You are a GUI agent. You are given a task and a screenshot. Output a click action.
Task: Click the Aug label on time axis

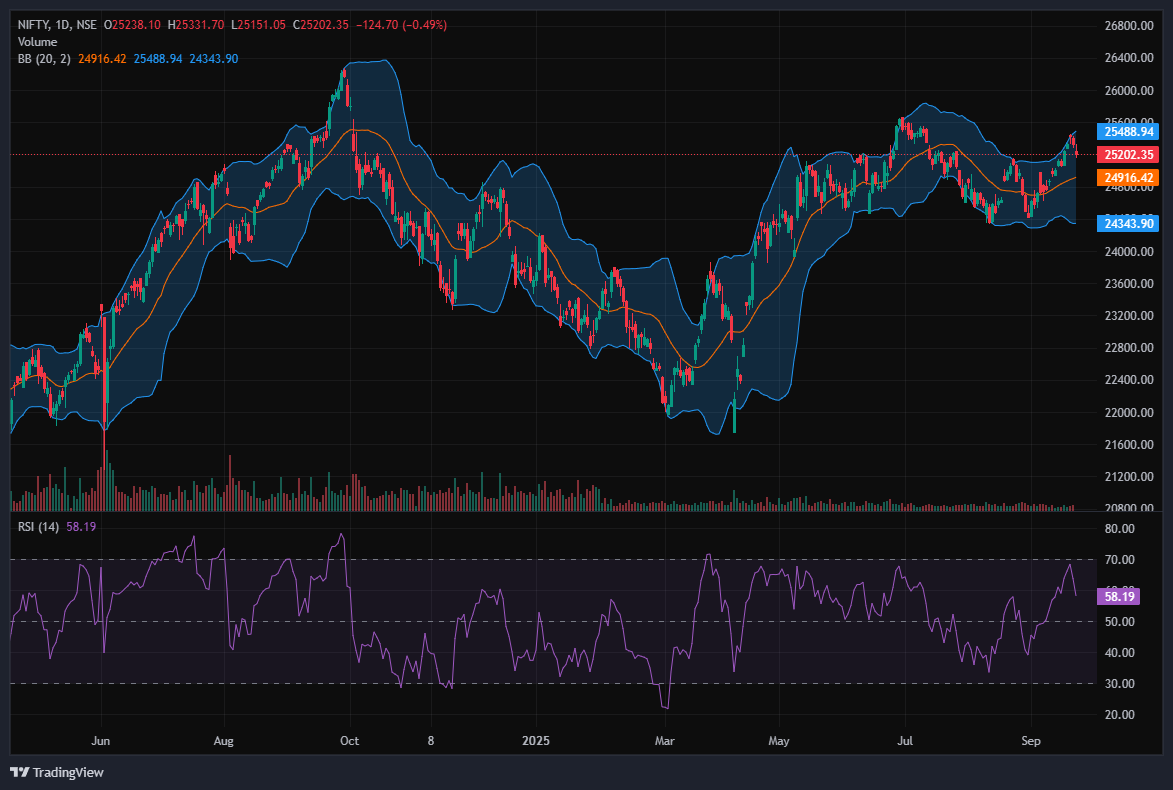(x=224, y=741)
